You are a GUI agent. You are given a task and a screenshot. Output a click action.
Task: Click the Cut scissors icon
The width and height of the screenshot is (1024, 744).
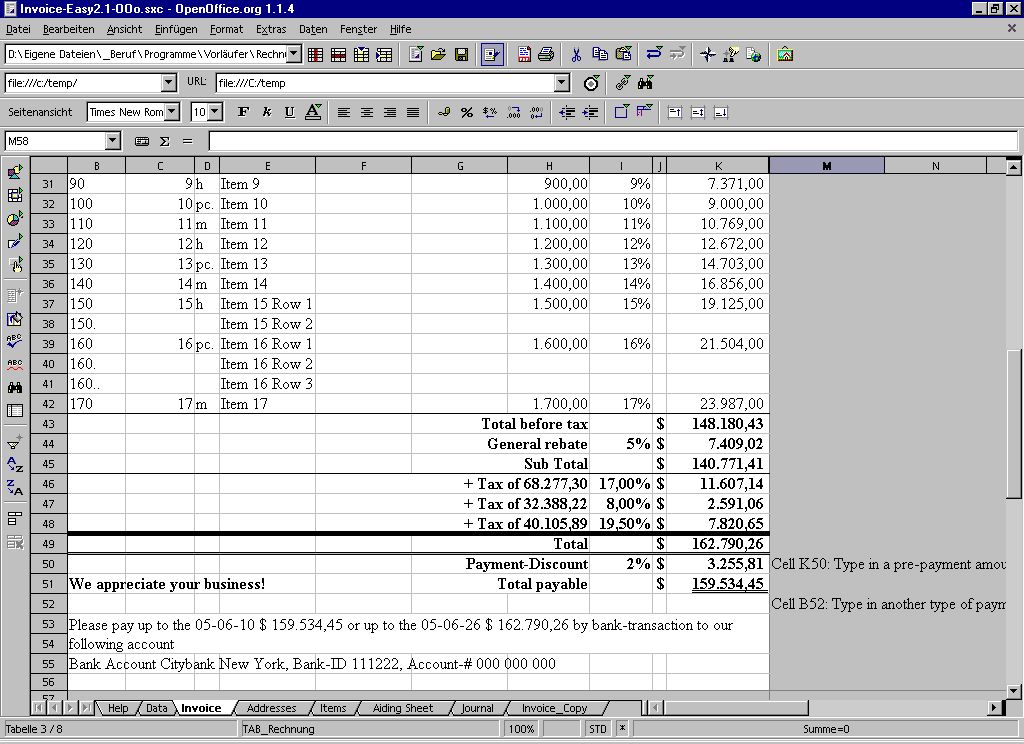[x=577, y=54]
